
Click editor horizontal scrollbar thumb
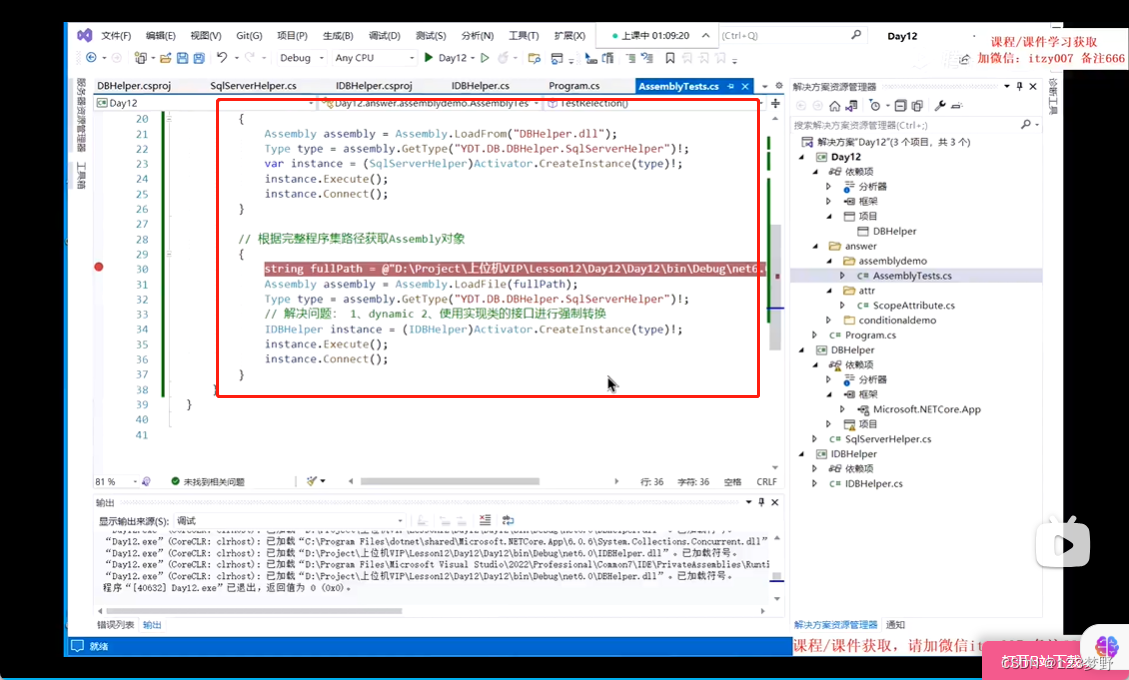click(450, 481)
